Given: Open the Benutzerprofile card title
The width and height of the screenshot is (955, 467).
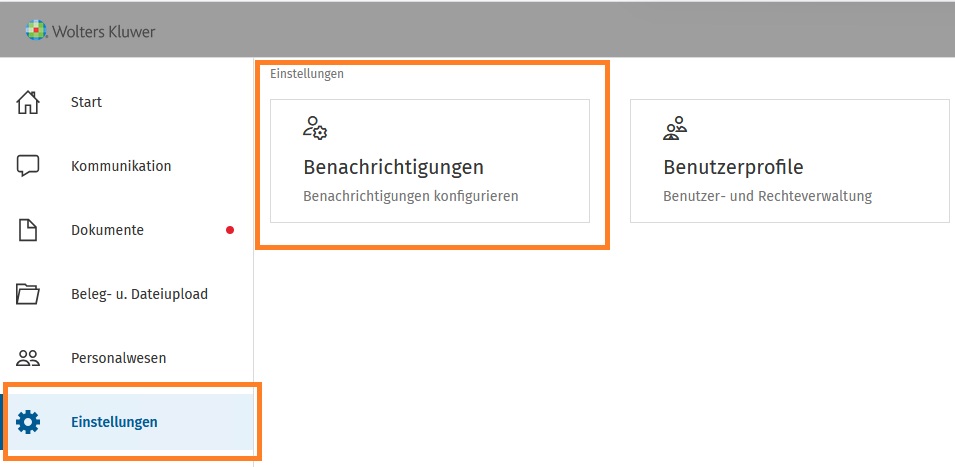Looking at the screenshot, I should [733, 167].
